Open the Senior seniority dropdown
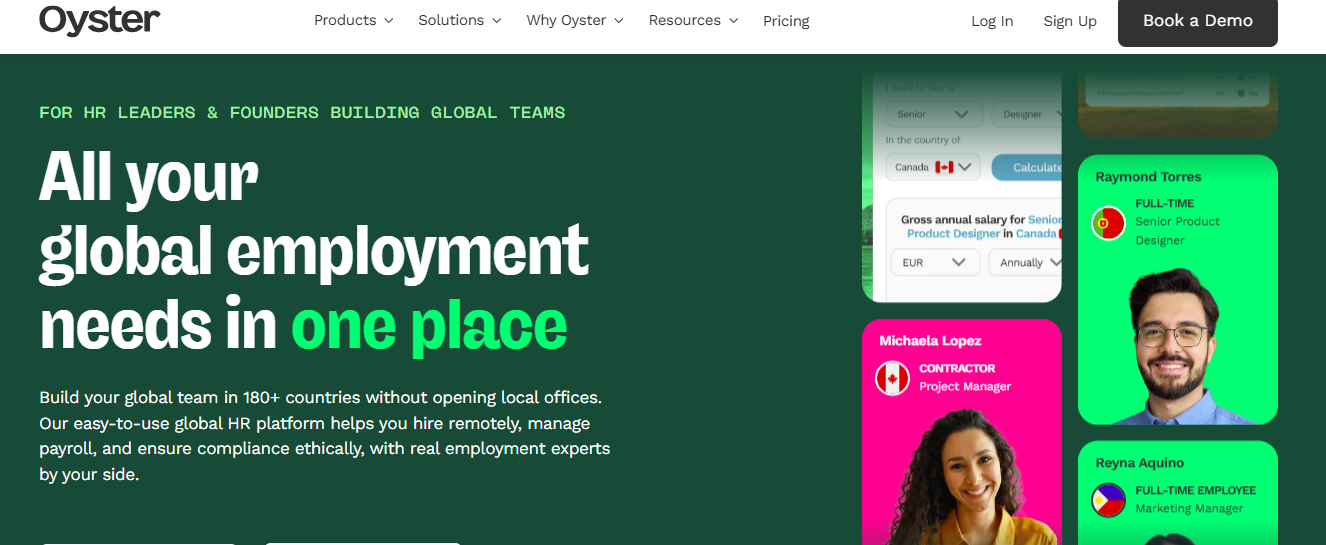Viewport: 1326px width, 545px height. click(x=933, y=114)
